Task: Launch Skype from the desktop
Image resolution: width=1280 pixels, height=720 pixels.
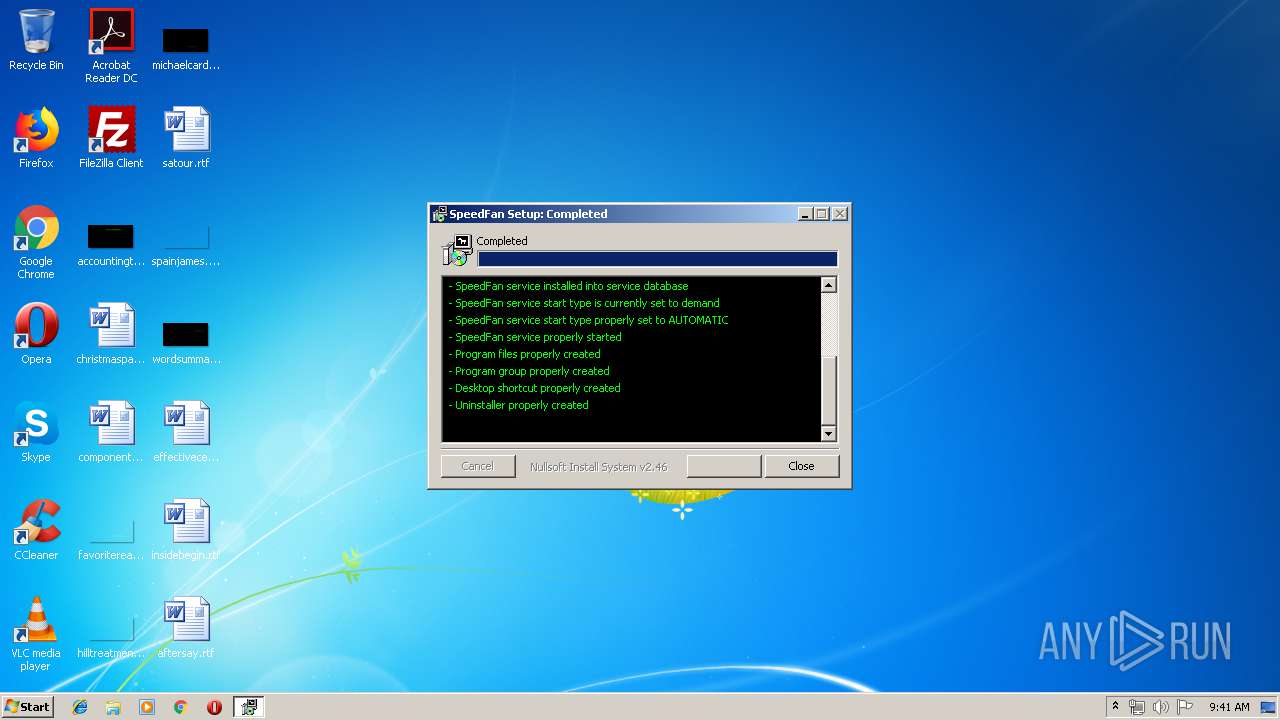Action: point(36,432)
